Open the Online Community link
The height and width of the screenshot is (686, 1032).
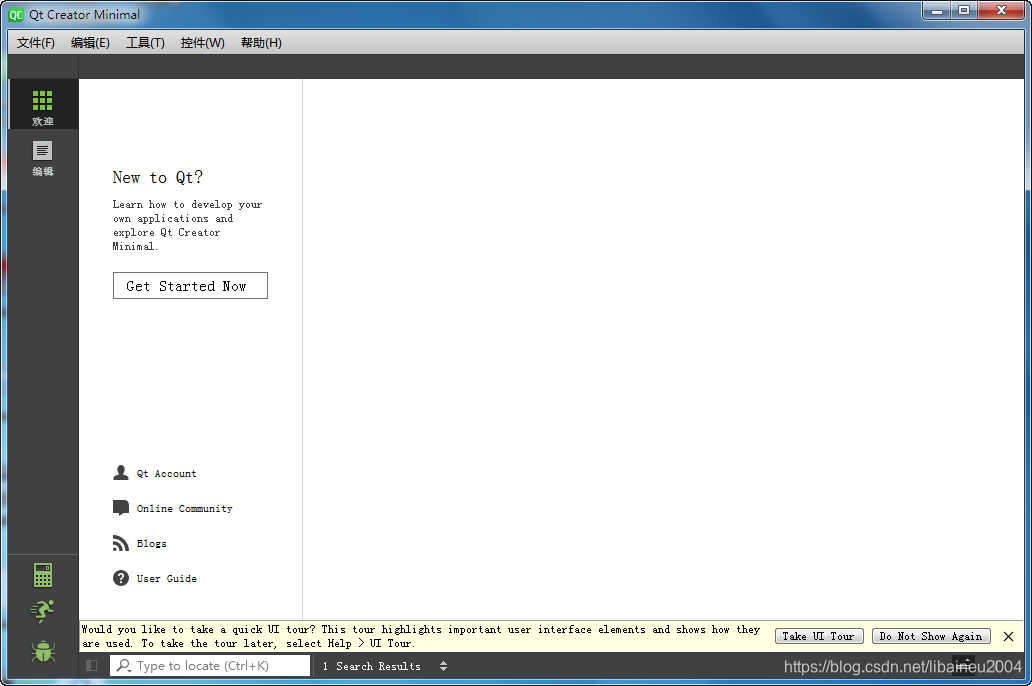[186, 508]
